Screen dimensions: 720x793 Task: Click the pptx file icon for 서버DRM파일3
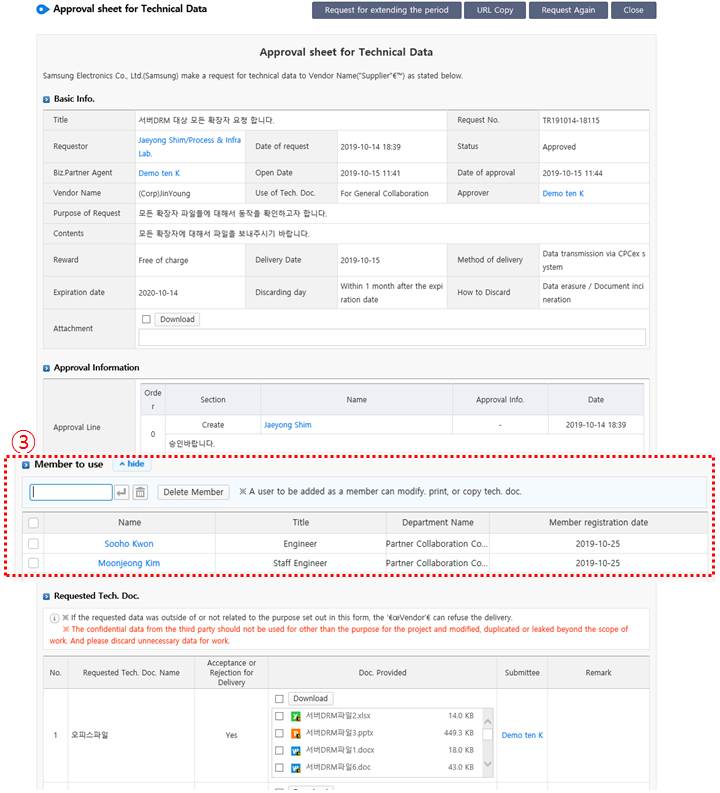pos(296,733)
